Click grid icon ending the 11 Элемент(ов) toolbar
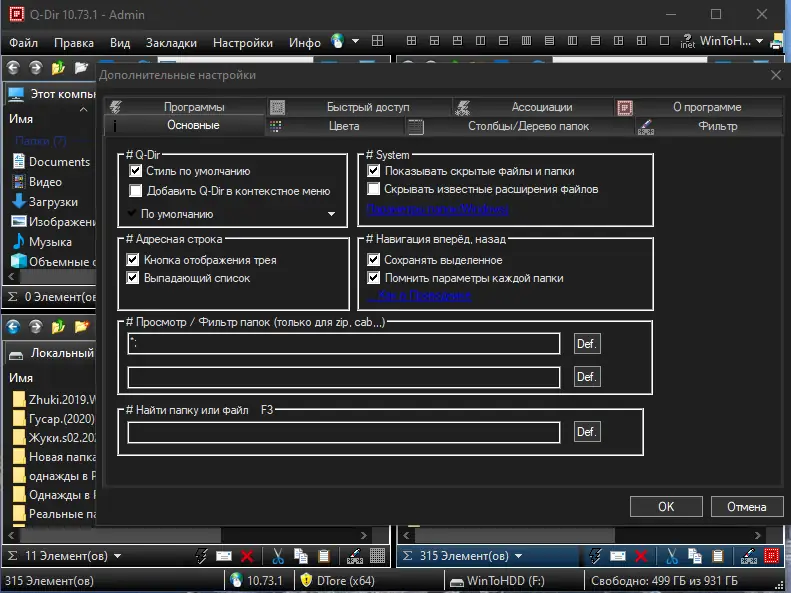This screenshot has width=791, height=593. [378, 556]
